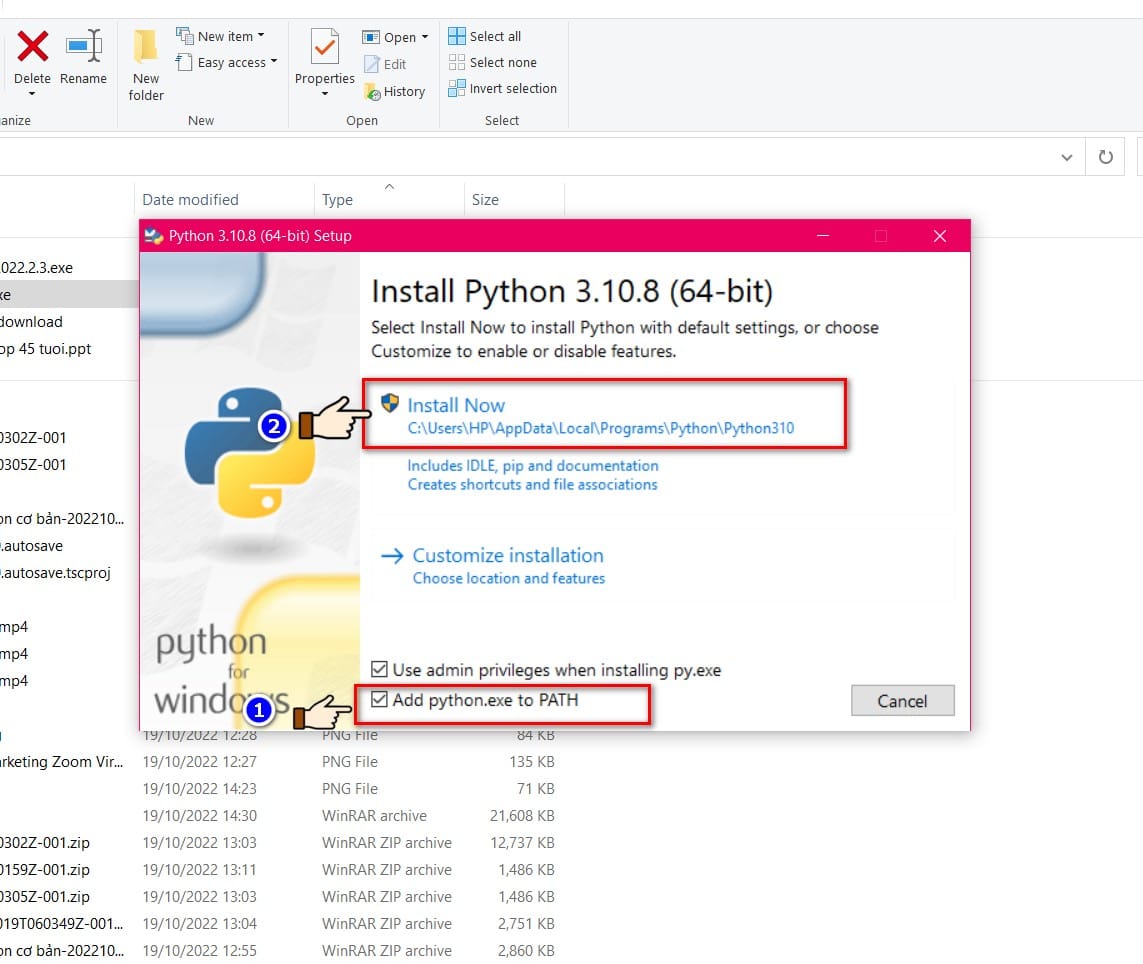This screenshot has height=964, width=1143.
Task: Click Select all in ribbon
Action: (485, 36)
